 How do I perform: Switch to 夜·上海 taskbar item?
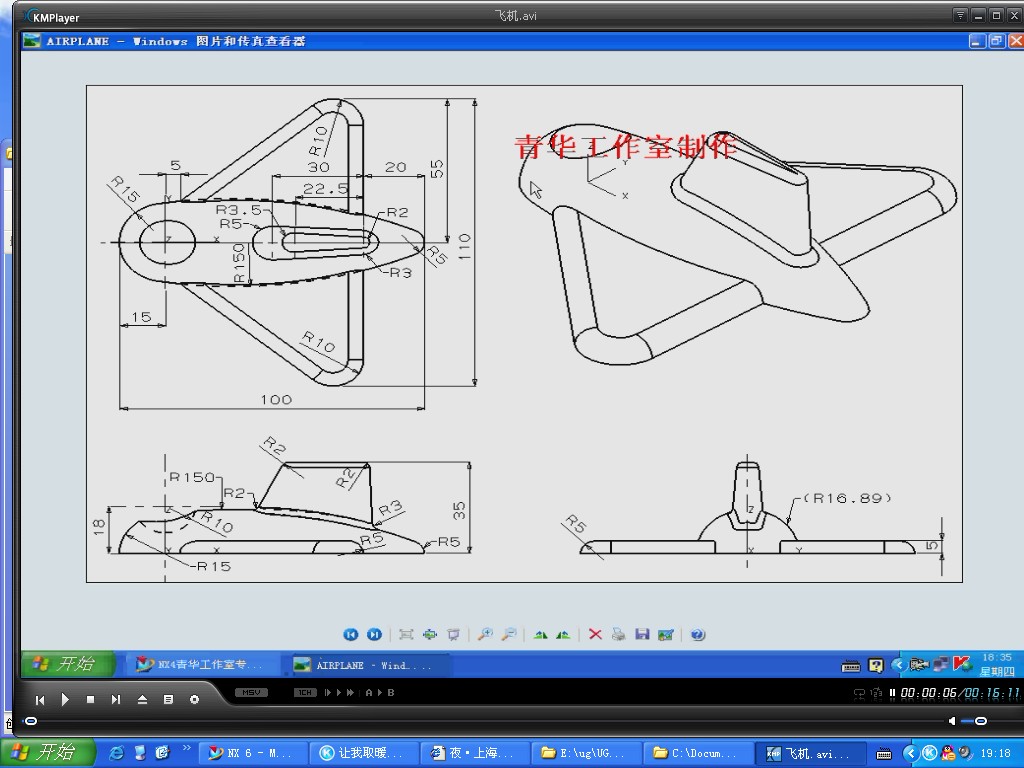[474, 753]
